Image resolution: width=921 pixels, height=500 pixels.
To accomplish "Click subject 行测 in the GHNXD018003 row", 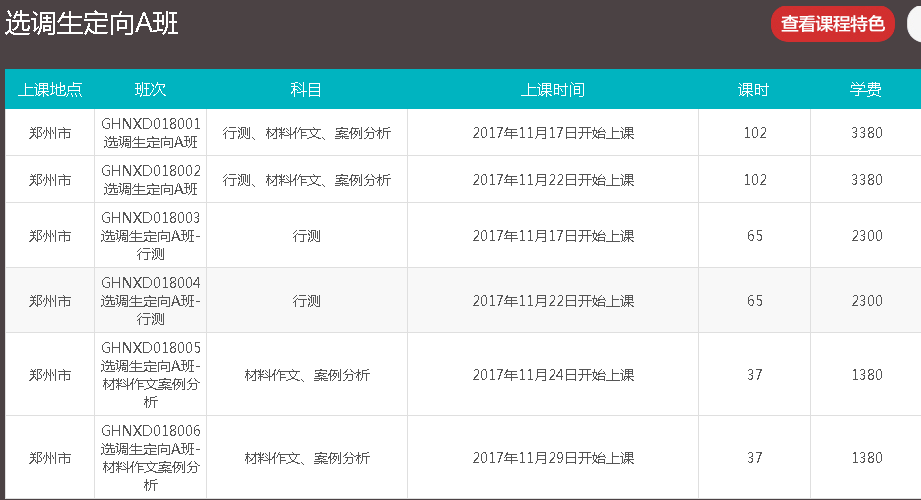I will [x=307, y=236].
